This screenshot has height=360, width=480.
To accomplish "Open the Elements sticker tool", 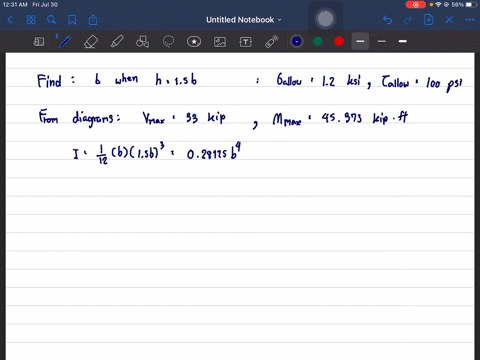I will [x=194, y=42].
